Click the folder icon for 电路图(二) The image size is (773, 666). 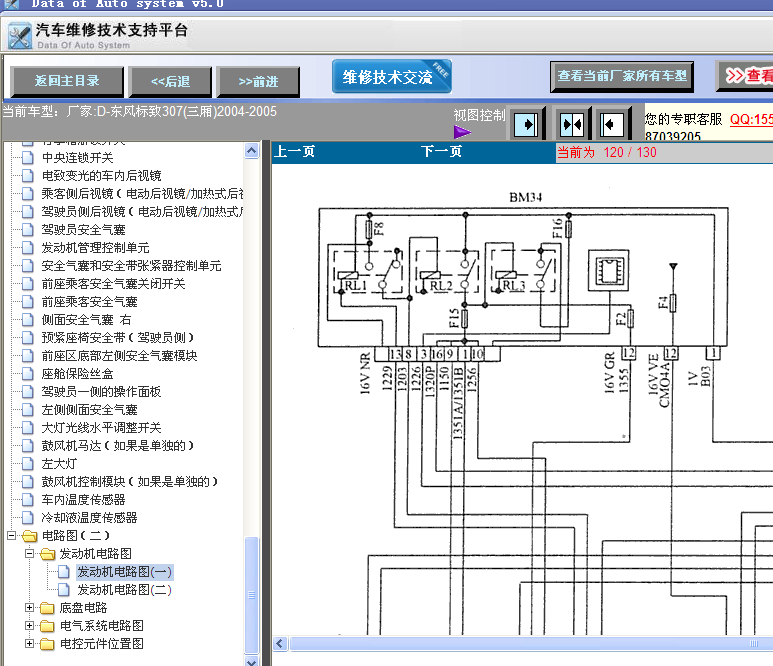(x=30, y=535)
